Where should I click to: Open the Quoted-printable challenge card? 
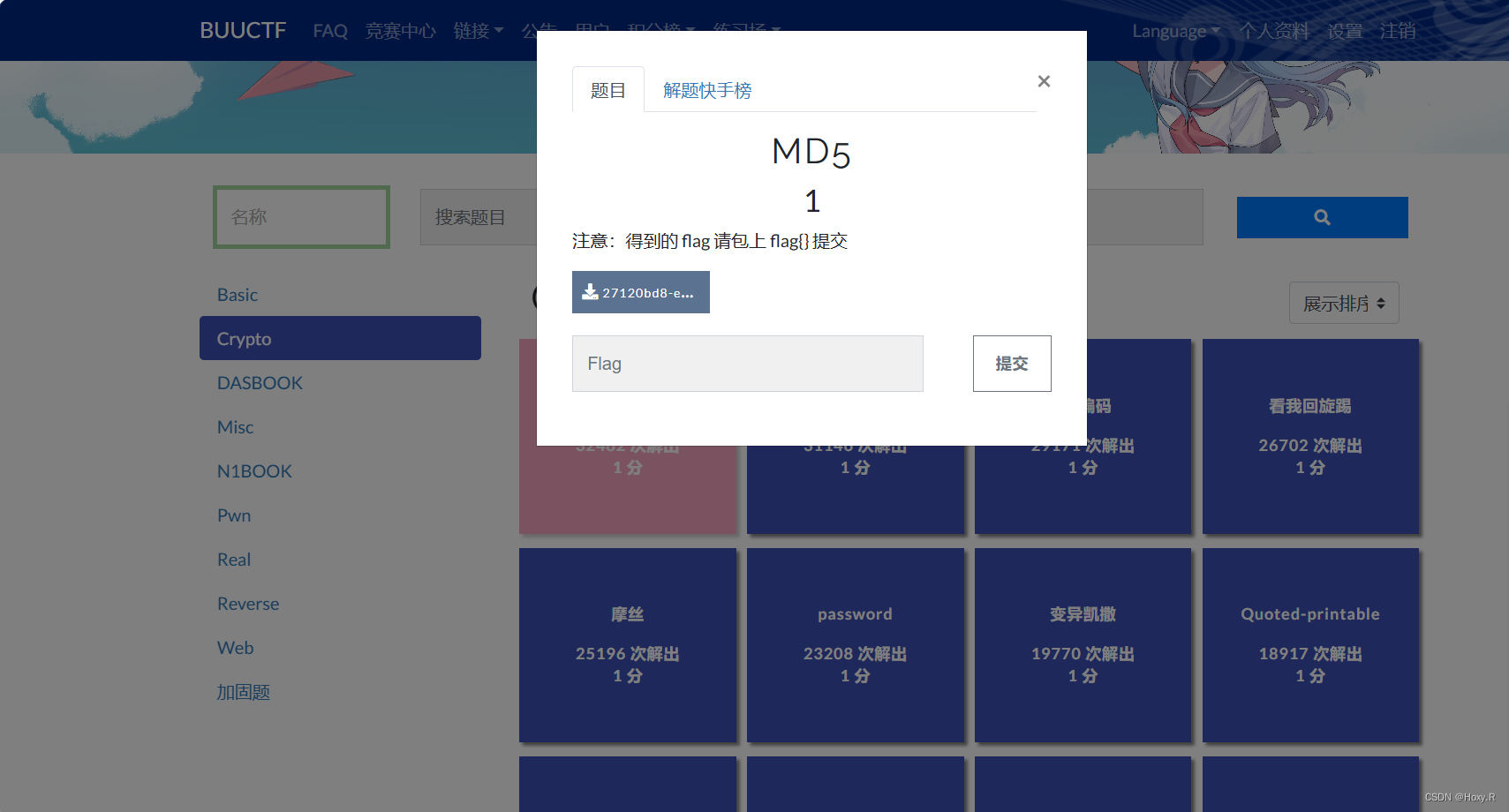(x=1311, y=645)
